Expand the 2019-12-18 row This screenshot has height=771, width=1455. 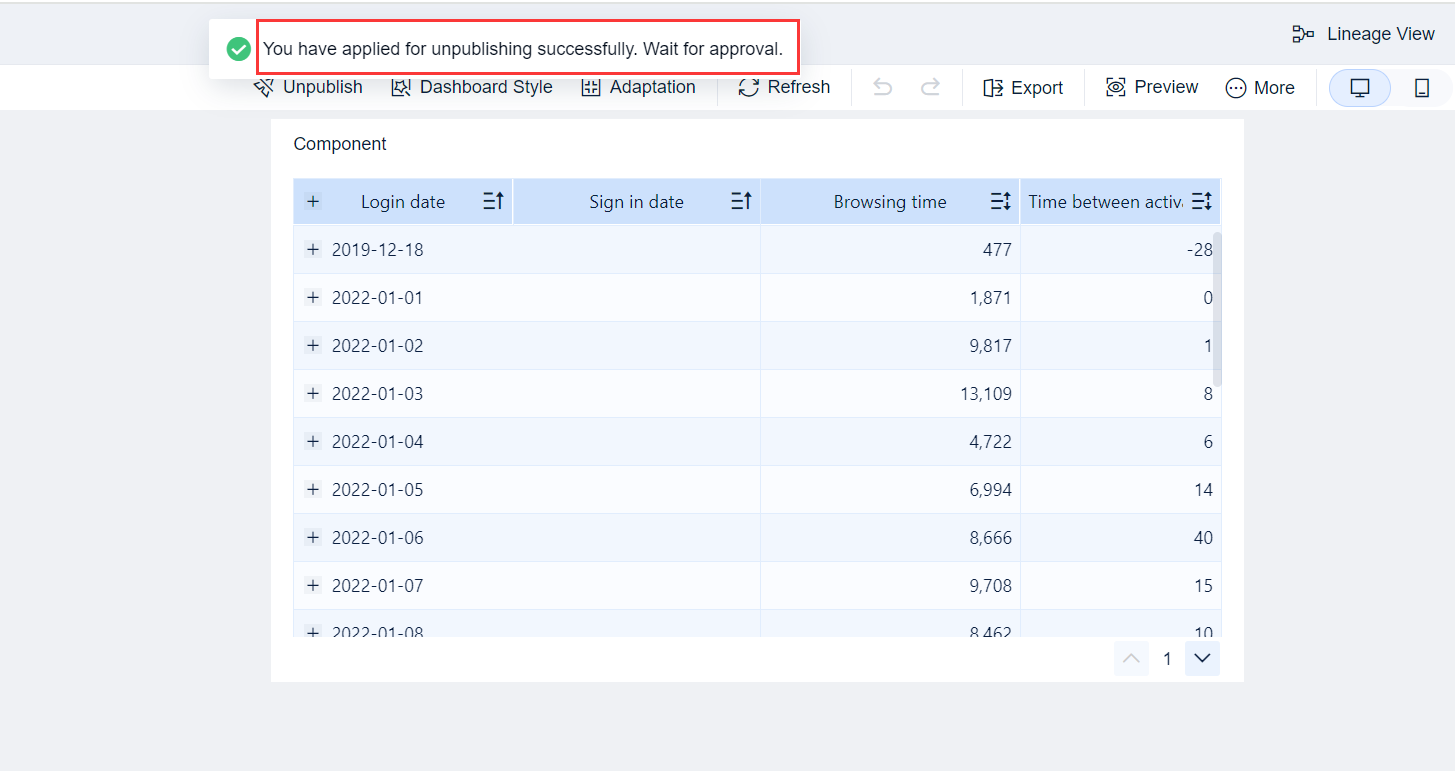313,250
